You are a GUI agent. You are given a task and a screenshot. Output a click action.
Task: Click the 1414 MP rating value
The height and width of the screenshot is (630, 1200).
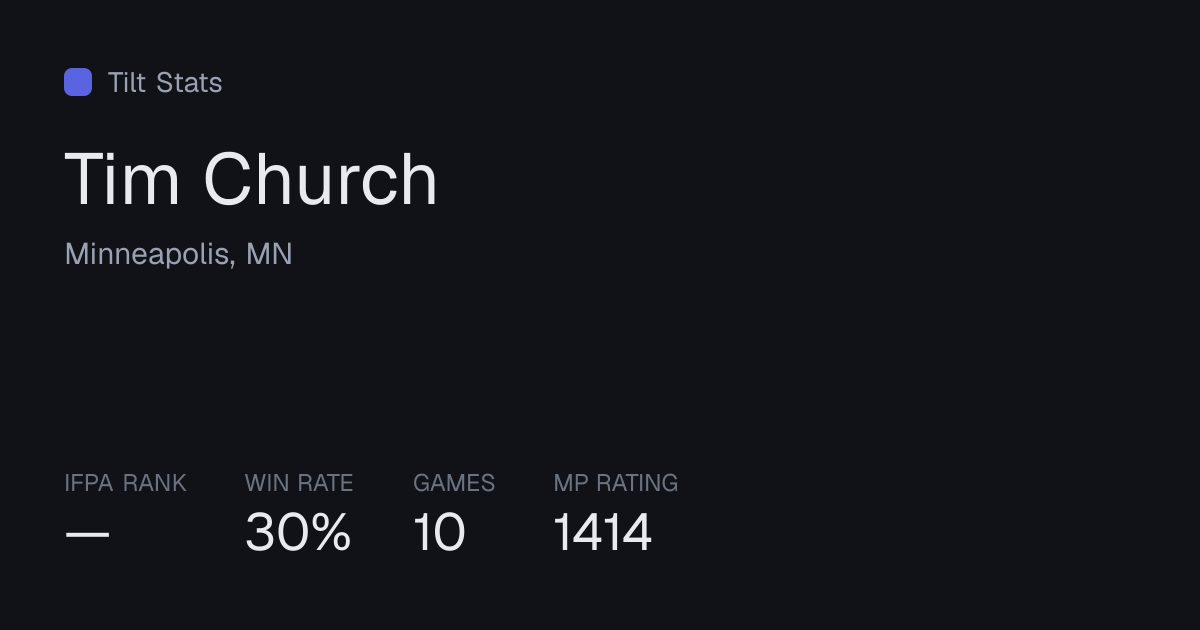(603, 532)
